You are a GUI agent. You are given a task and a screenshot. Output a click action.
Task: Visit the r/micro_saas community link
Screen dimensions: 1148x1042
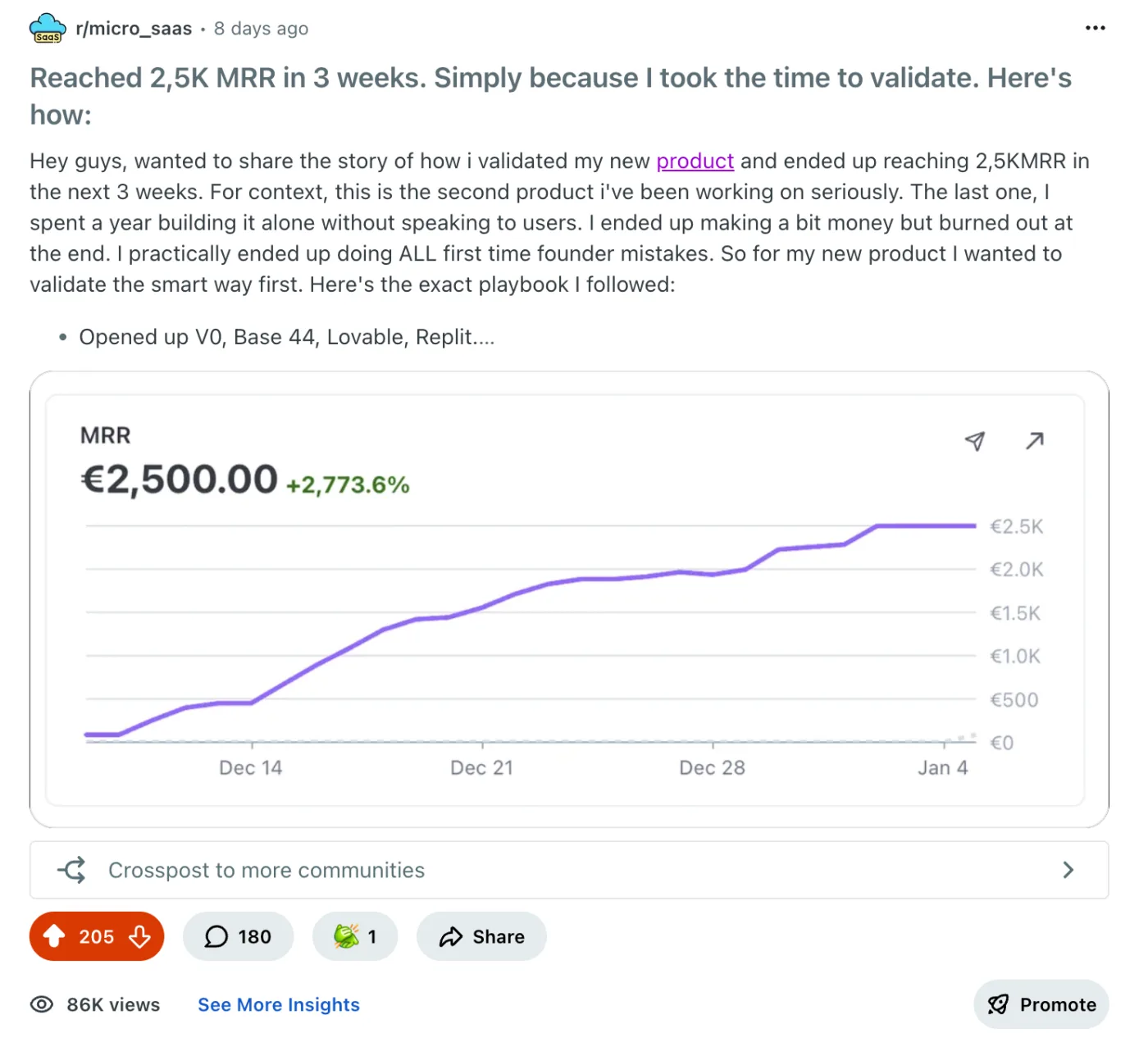tap(134, 29)
